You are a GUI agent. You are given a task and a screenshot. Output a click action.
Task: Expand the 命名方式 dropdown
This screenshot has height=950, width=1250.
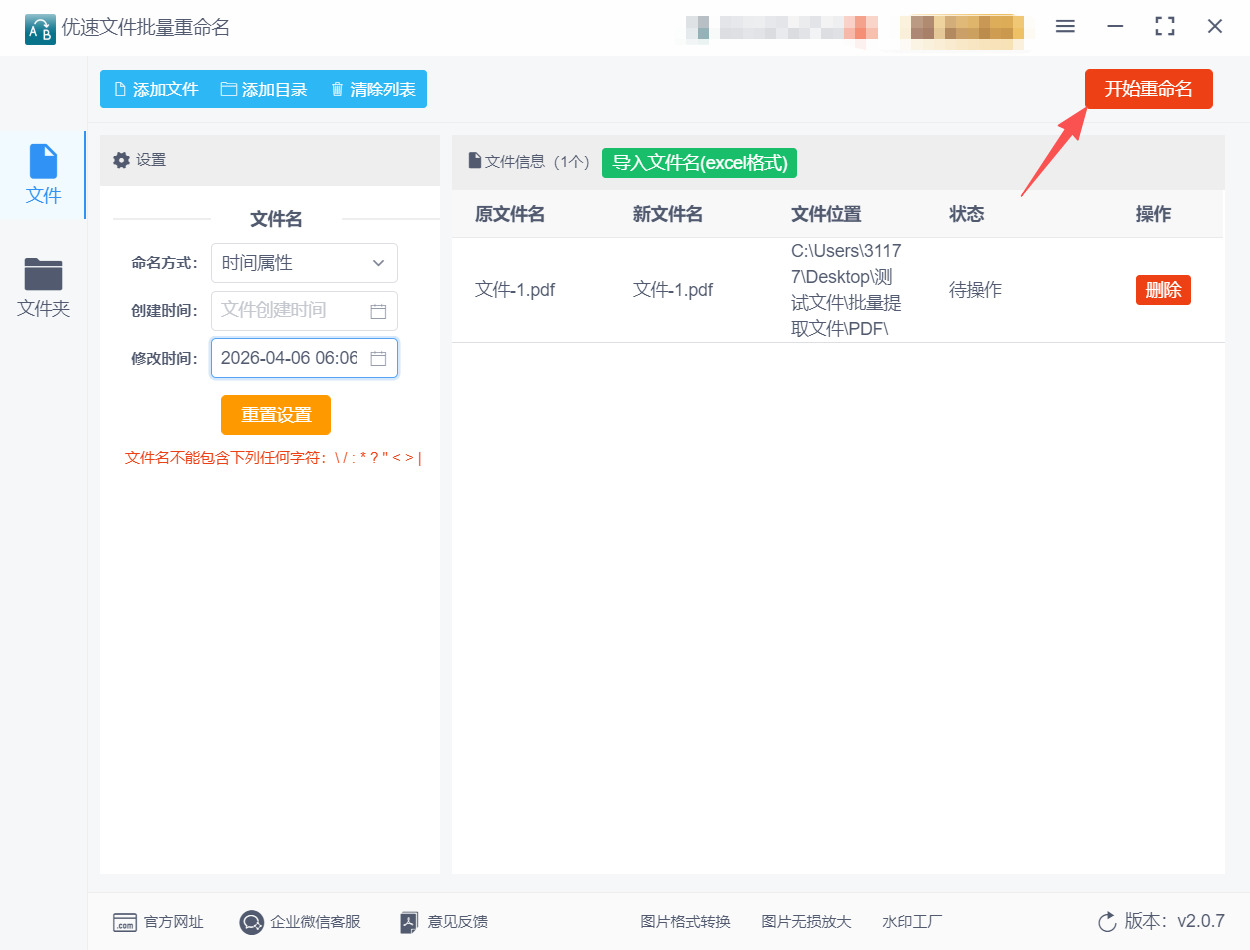click(x=304, y=263)
